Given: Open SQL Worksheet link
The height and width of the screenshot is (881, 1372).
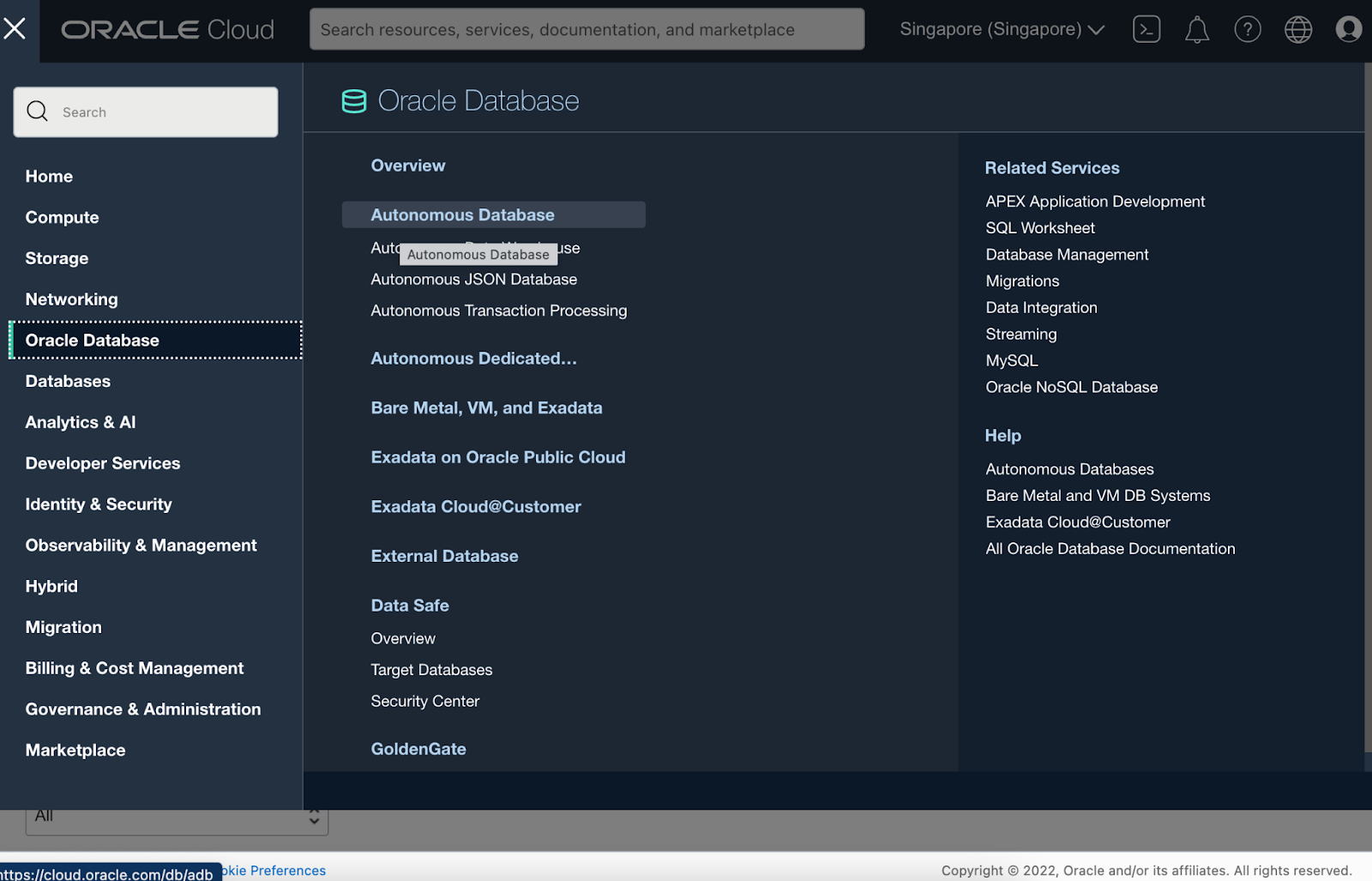Looking at the screenshot, I should (1040, 228).
